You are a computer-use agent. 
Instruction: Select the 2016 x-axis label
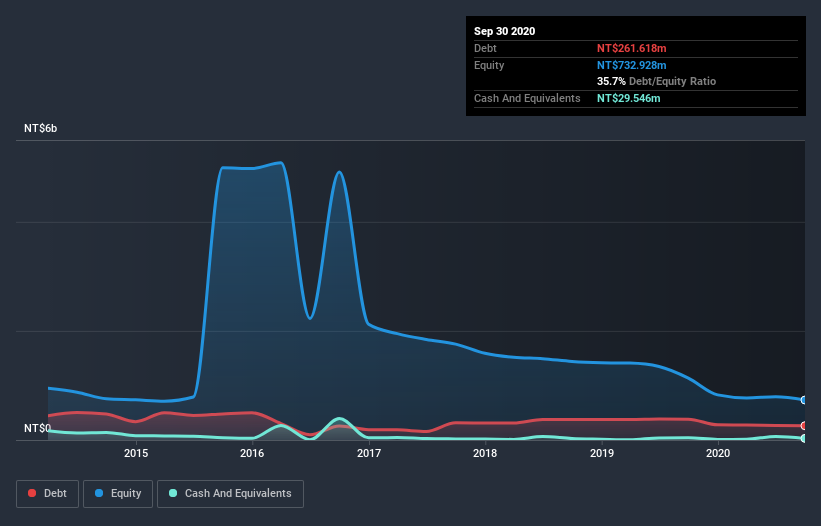[x=252, y=453]
